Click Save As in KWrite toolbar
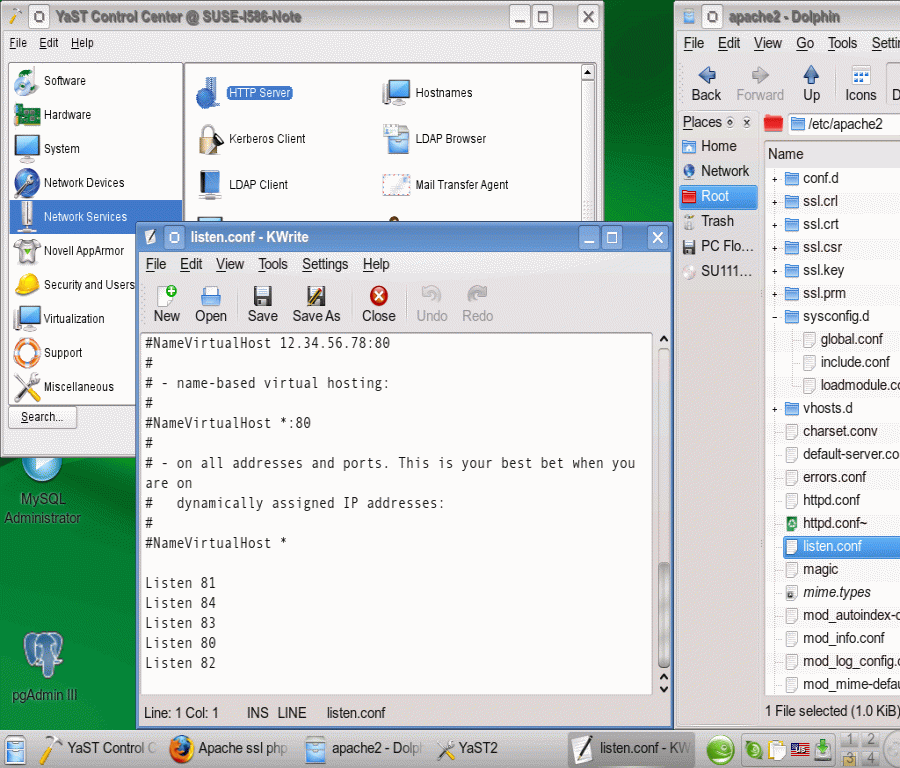The height and width of the screenshot is (768, 900). tap(316, 304)
